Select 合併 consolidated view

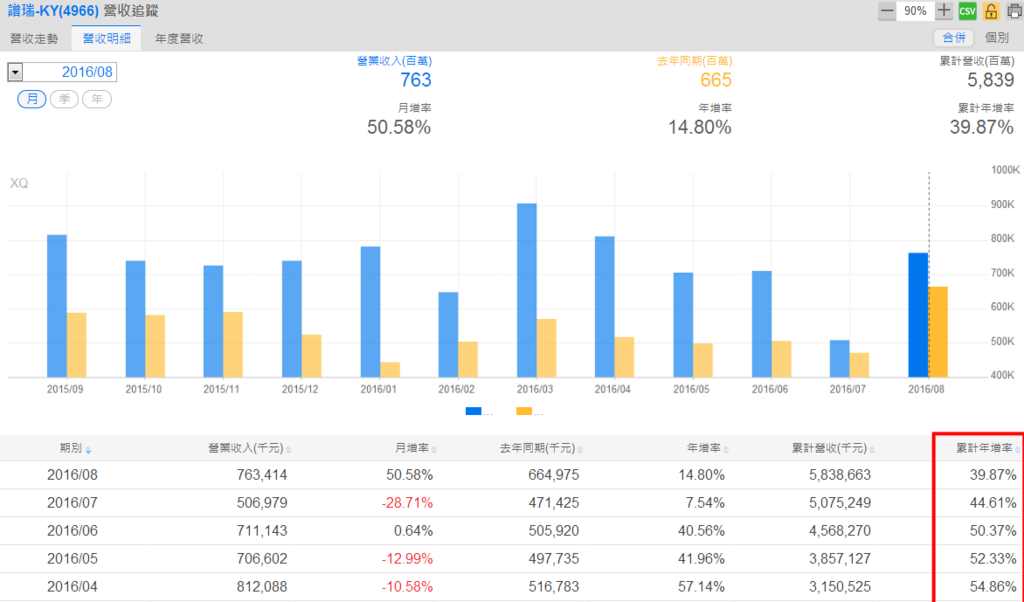[x=953, y=38]
